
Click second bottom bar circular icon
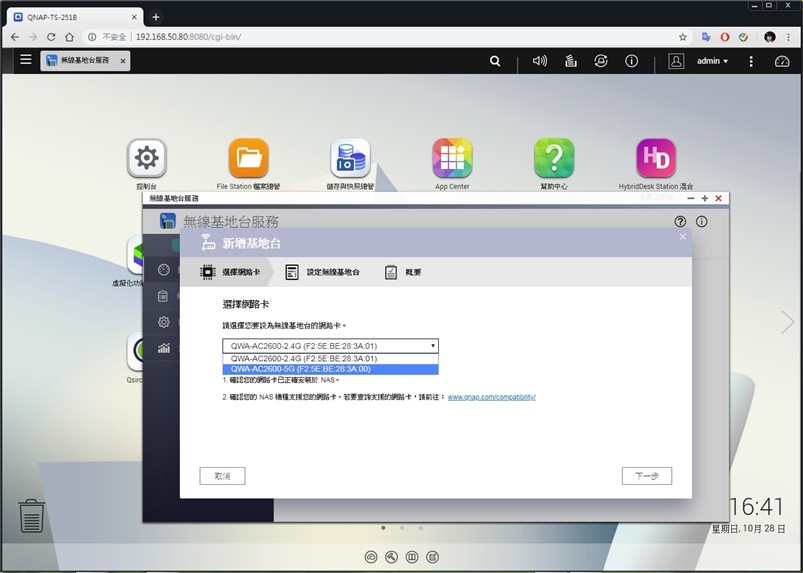pos(391,557)
